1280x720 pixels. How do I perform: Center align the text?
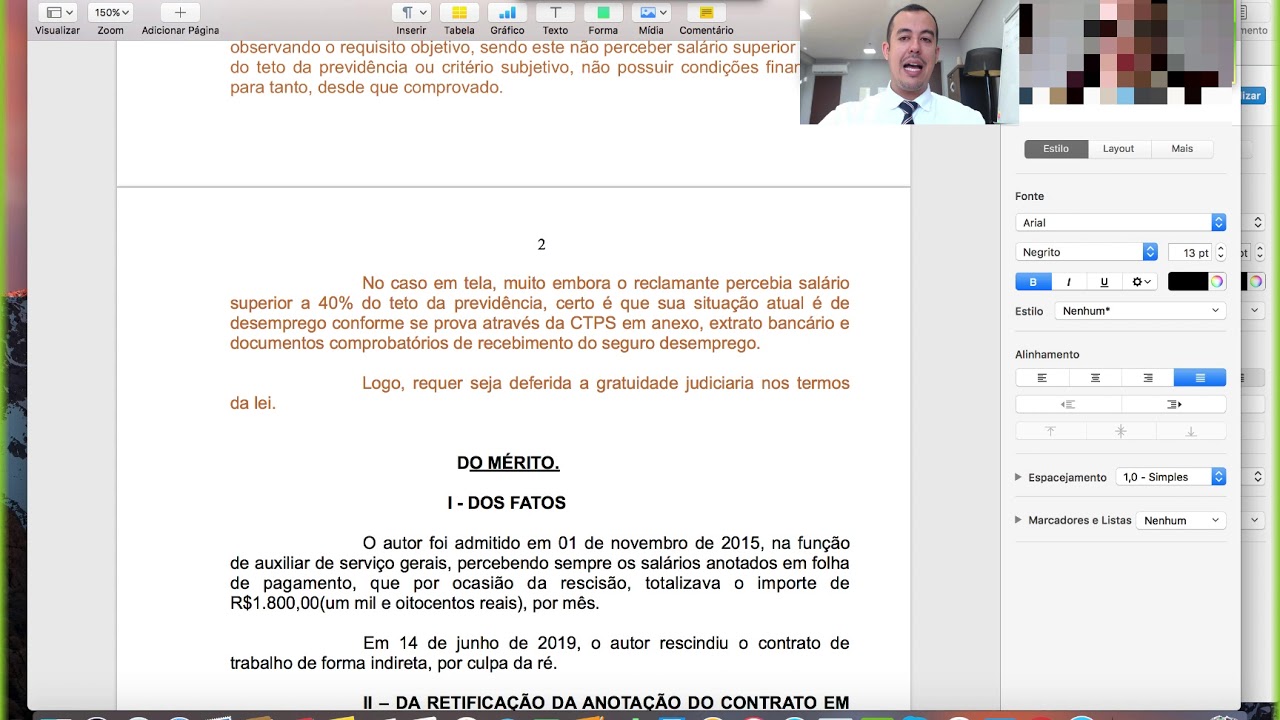click(1095, 378)
